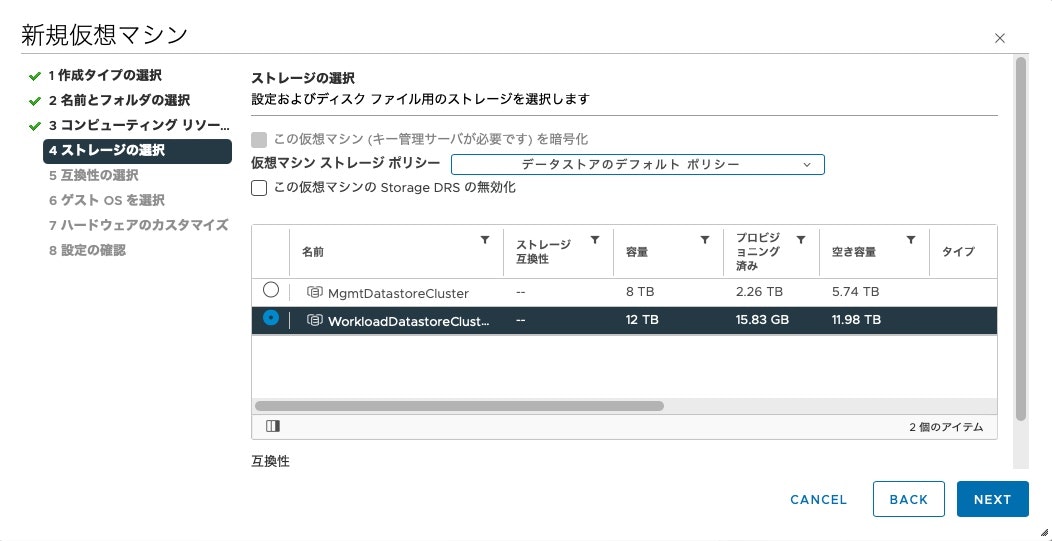Click step 8 設定の確認
Image resolution: width=1052 pixels, height=541 pixels.
click(87, 251)
